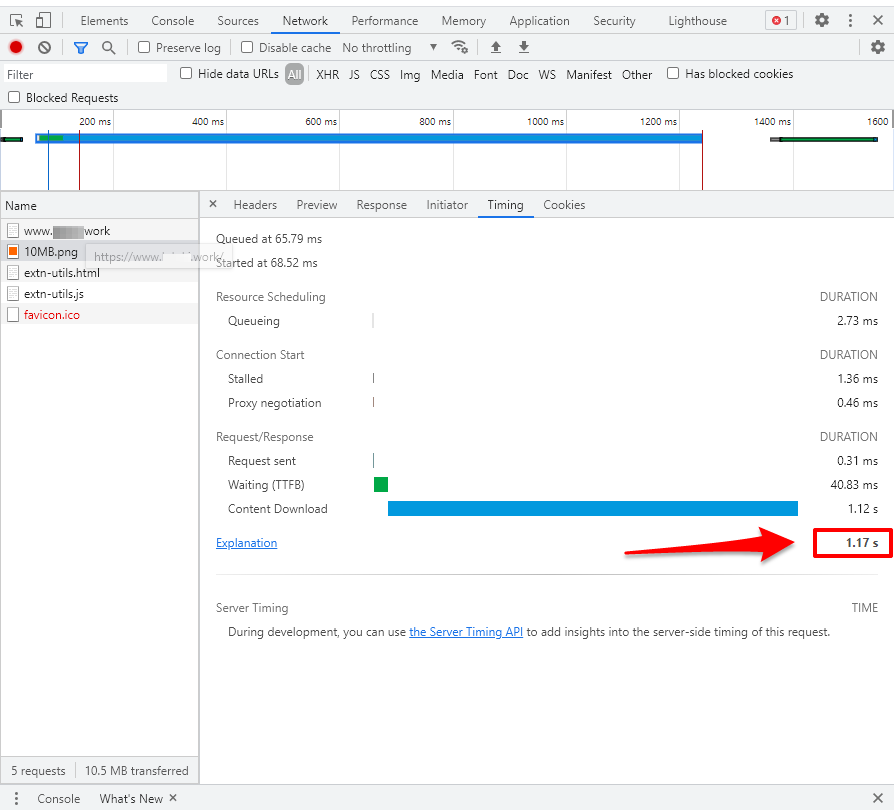Screen dimensions: 894x810
Task: Select the favicon.ico failed request
Action: [x=100, y=314]
